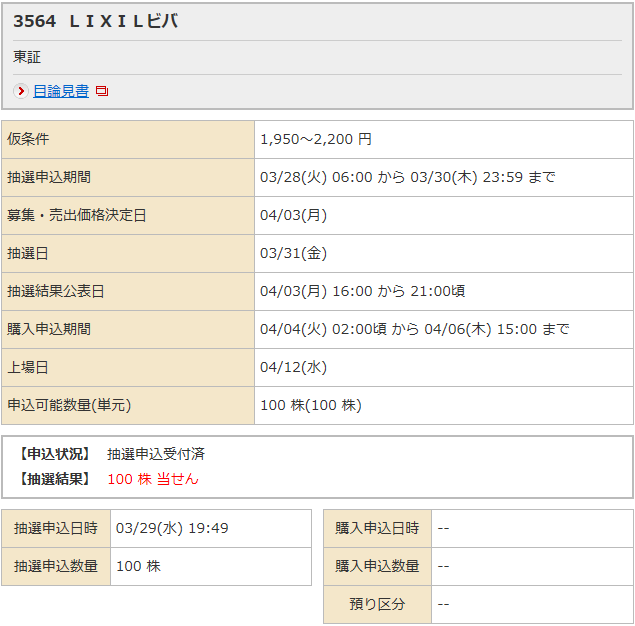Select '04/03(月) 16:00 から 21:00頃' value

[x=362, y=292]
